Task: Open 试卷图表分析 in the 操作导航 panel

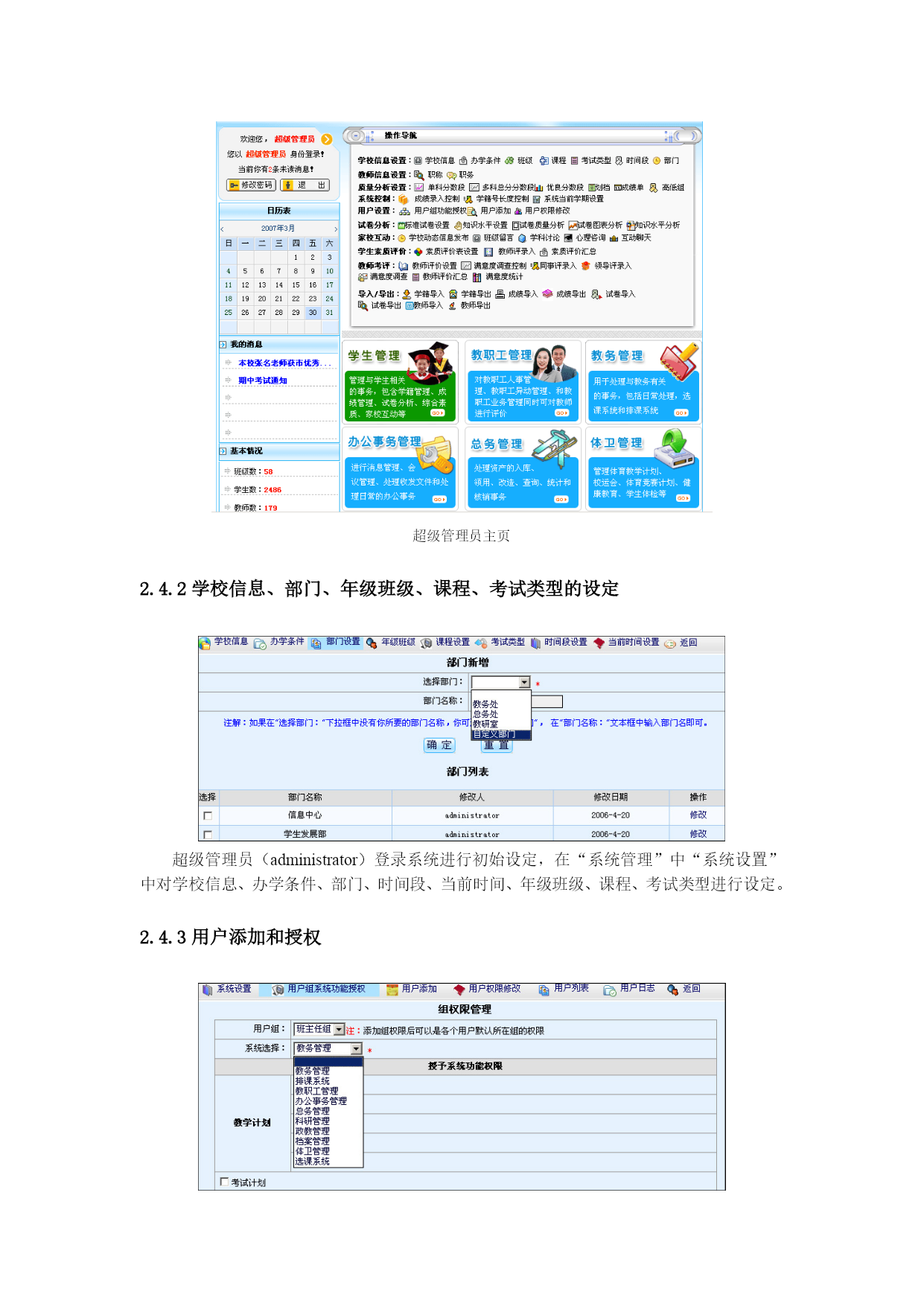Action: [x=600, y=225]
